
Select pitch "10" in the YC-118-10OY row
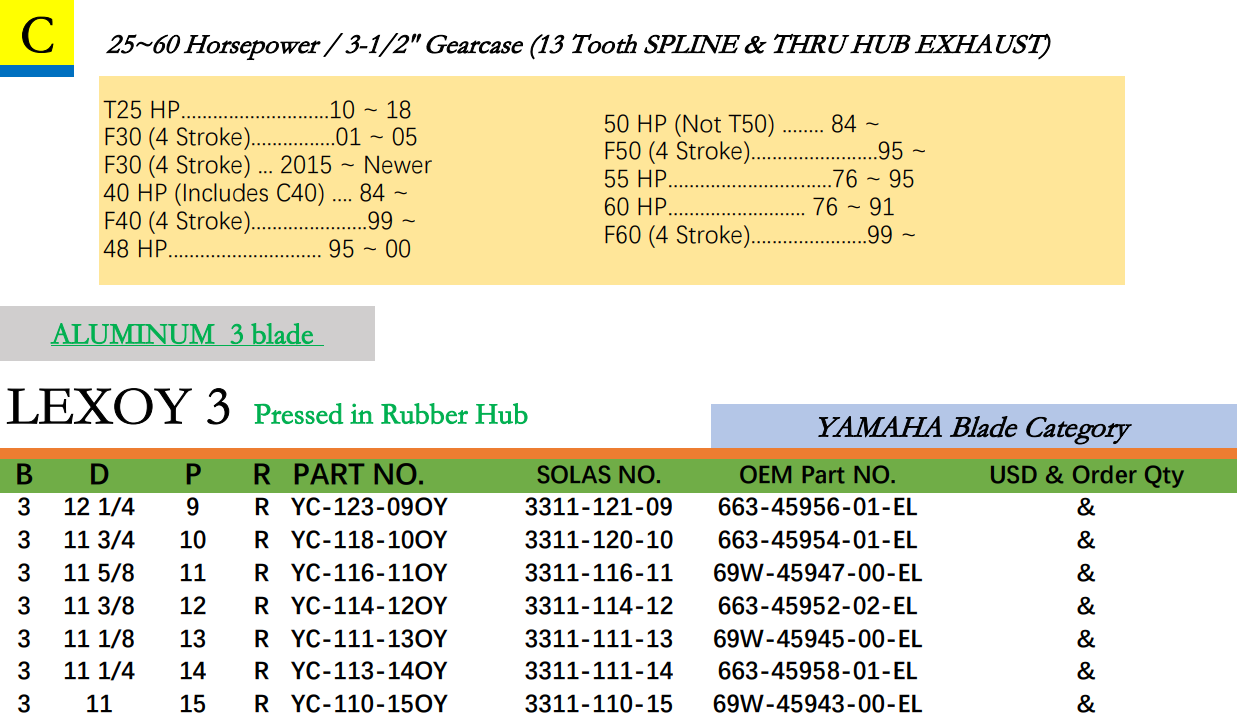click(193, 540)
